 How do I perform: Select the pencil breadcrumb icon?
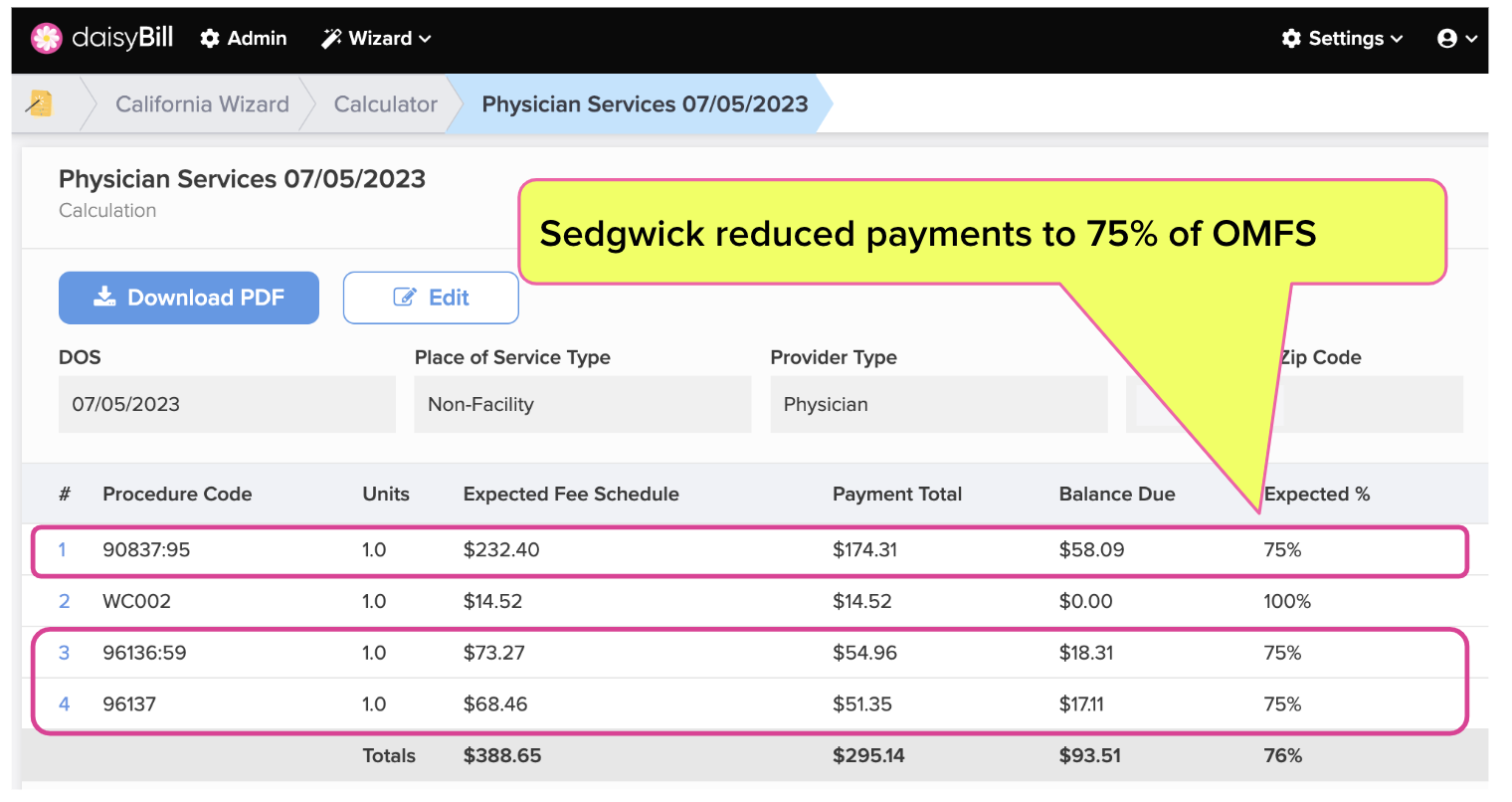point(39,103)
